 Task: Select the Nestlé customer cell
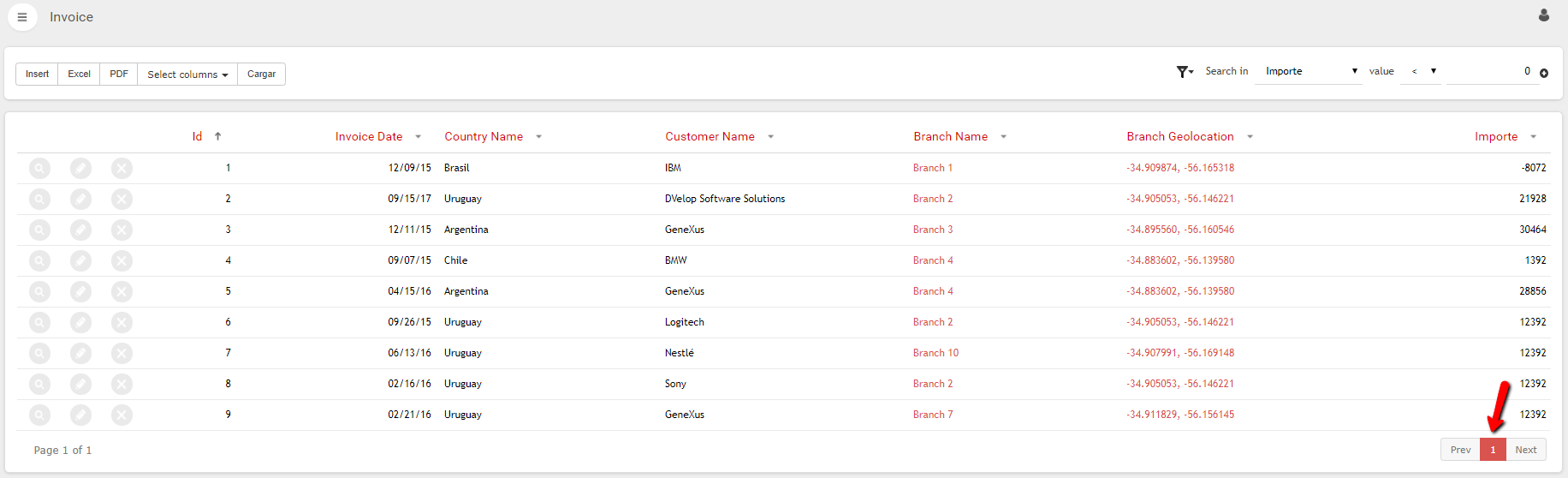(x=680, y=354)
